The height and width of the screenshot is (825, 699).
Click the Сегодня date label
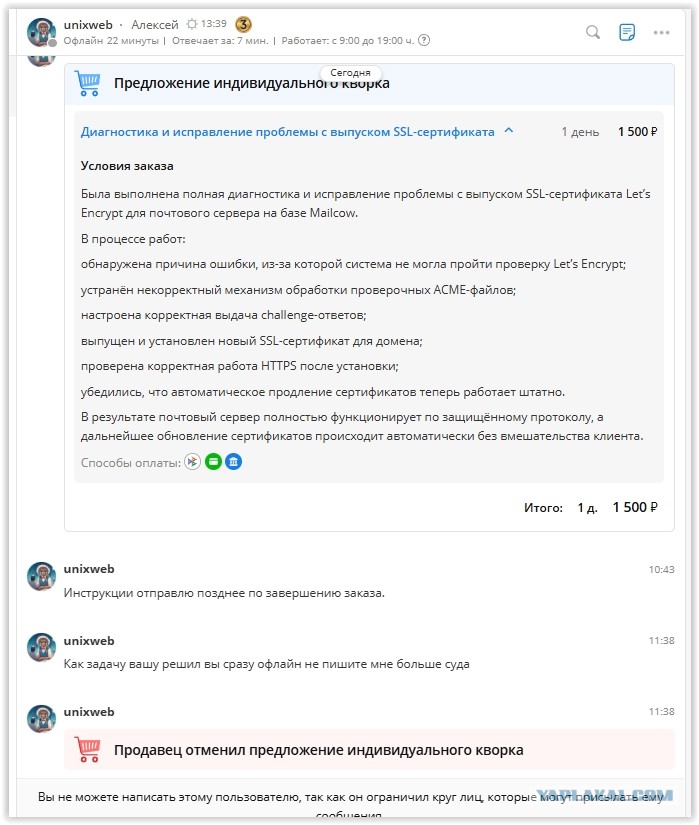tap(350, 73)
